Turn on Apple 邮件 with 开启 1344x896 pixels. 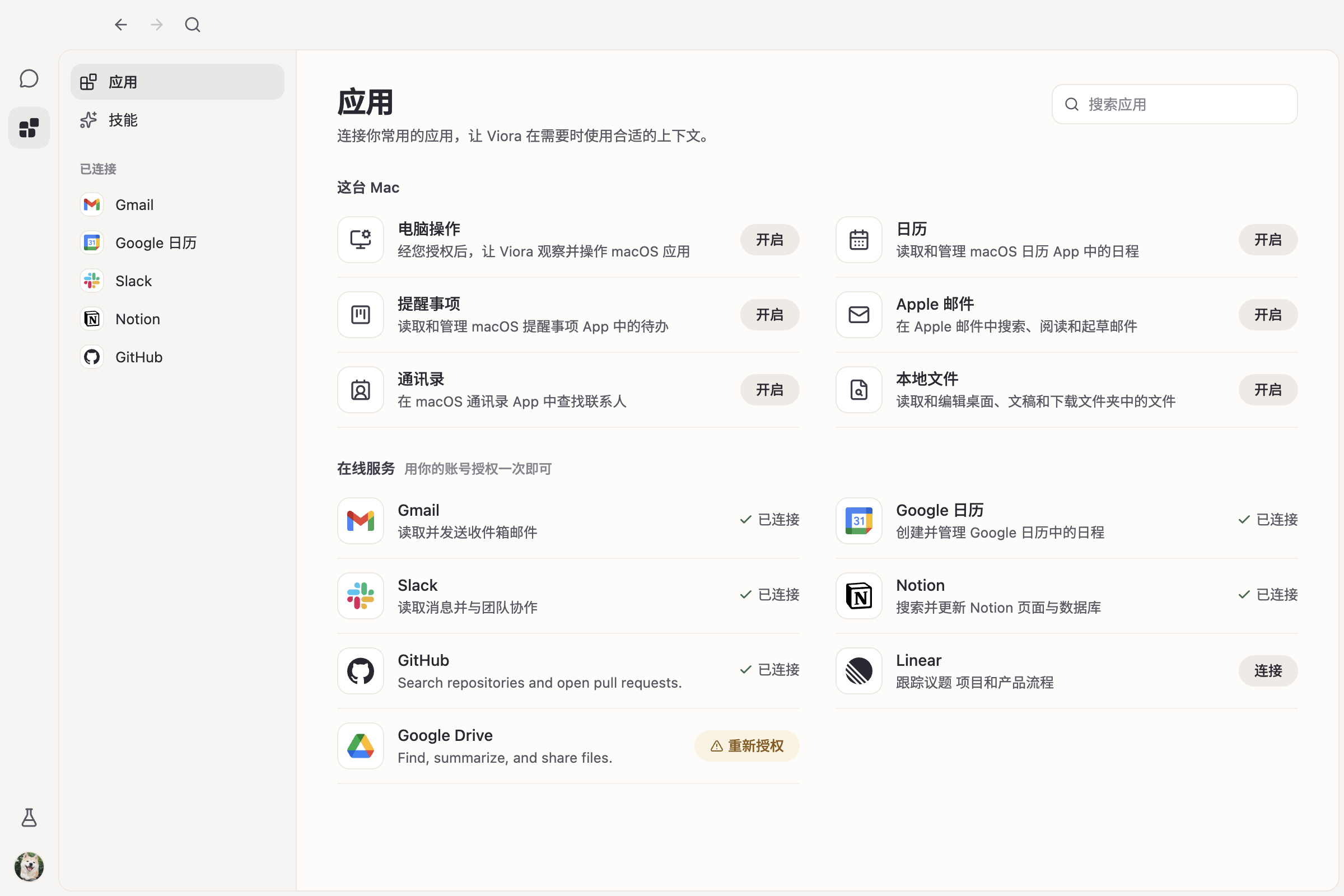(1267, 315)
